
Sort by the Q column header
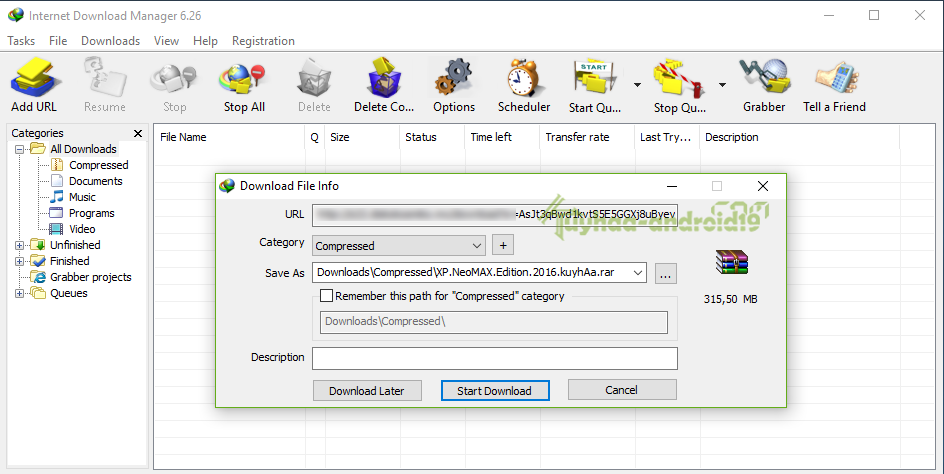point(315,137)
